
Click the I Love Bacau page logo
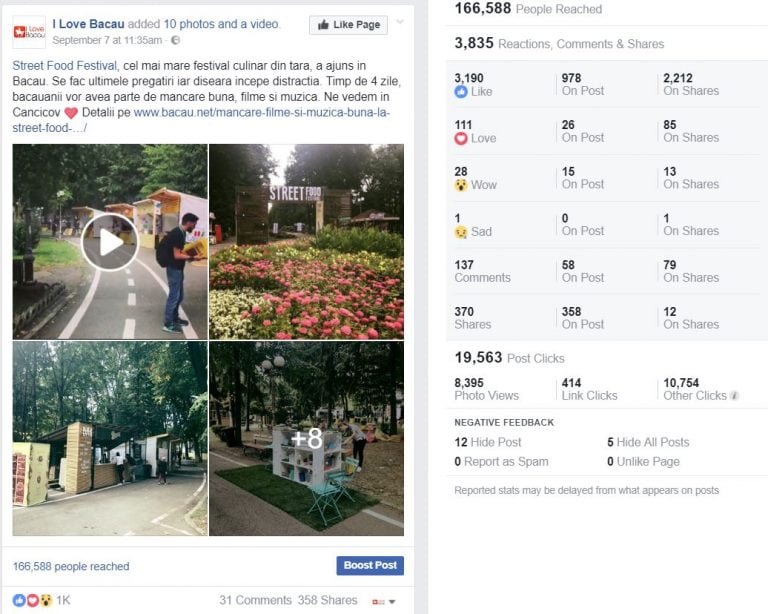[x=29, y=32]
